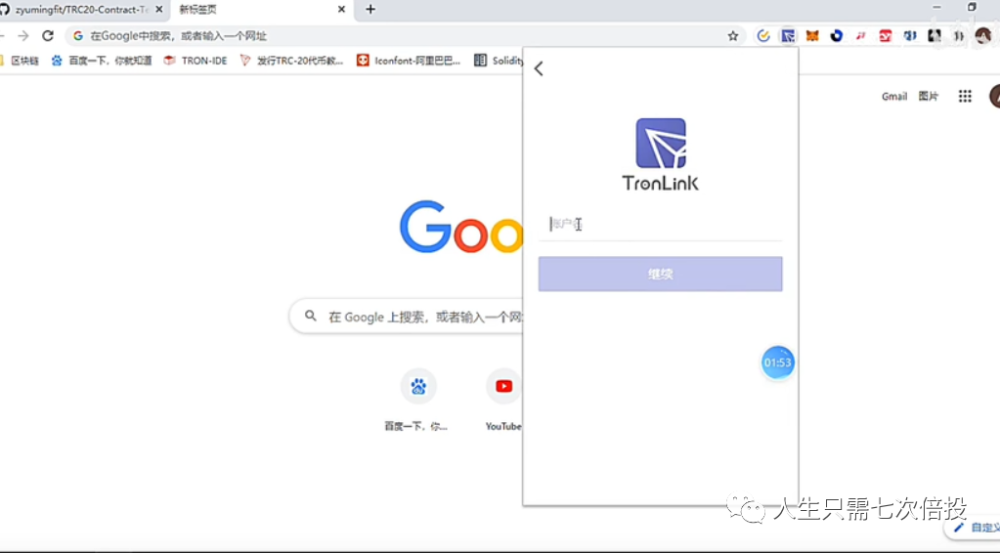Reload the page with refresh button
The image size is (1000, 553).
coord(48,36)
